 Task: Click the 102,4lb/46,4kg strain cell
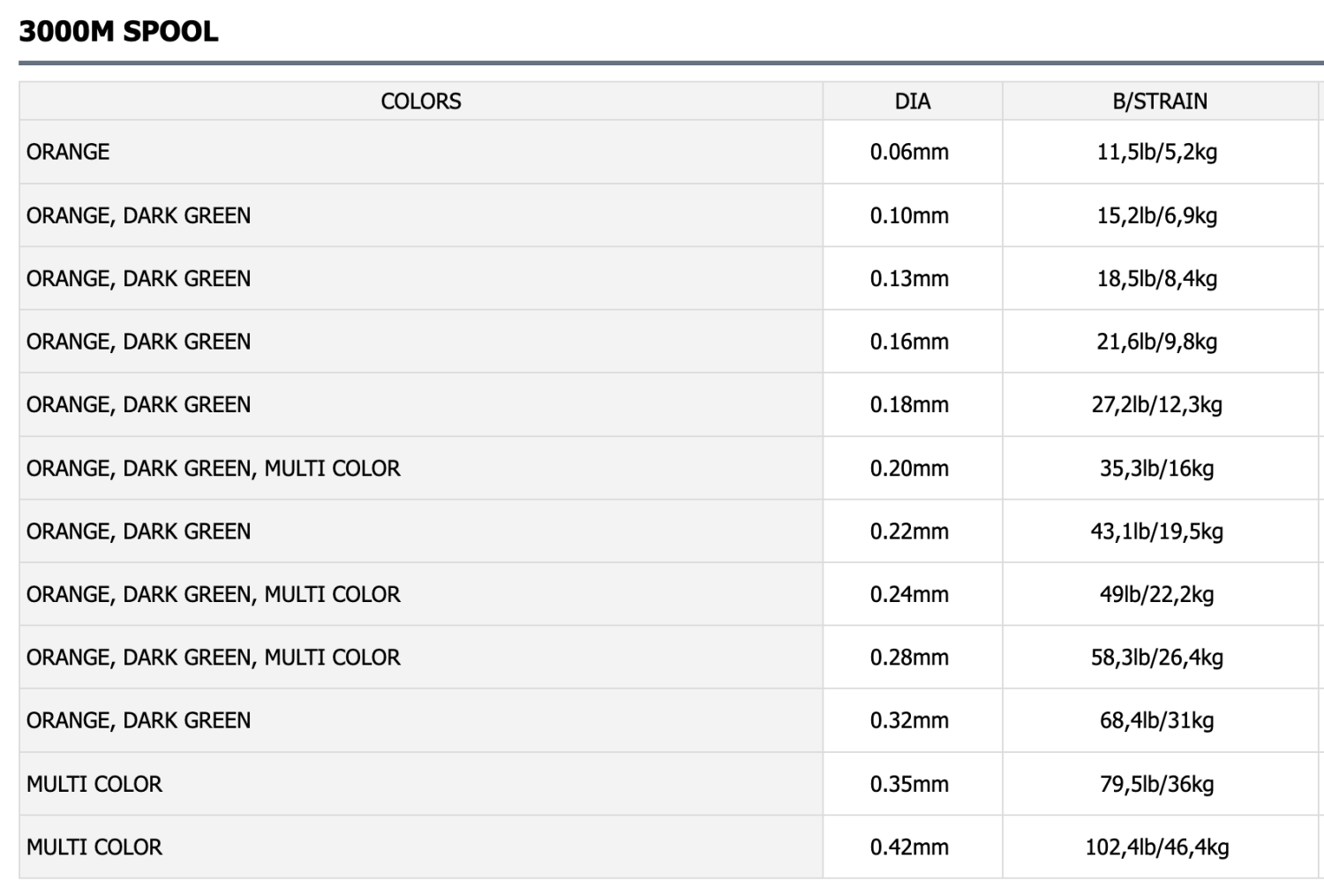coord(1156,847)
